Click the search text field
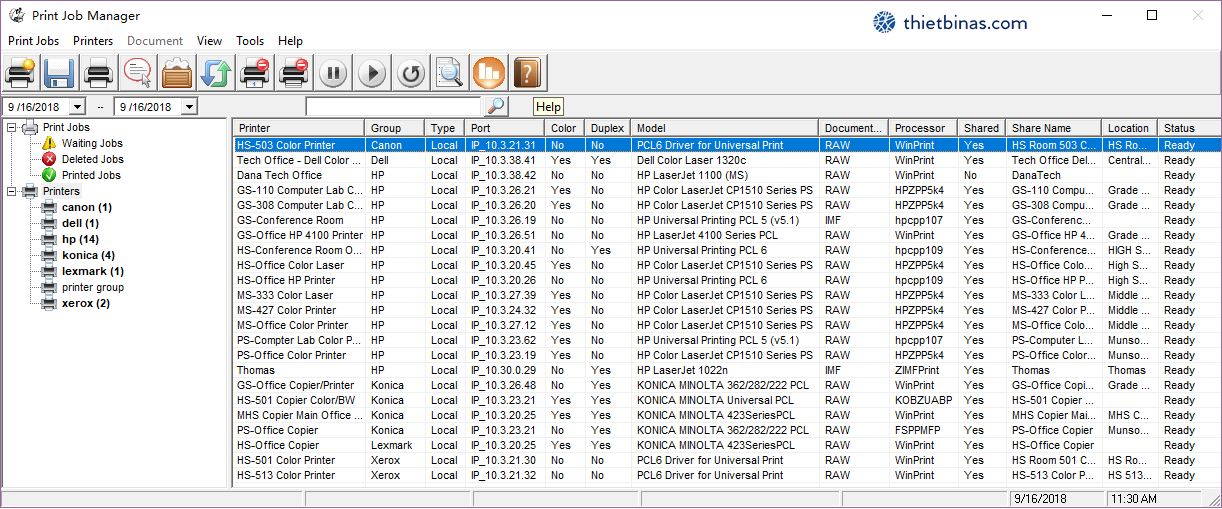Viewport: 1222px width, 509px height. click(393, 106)
